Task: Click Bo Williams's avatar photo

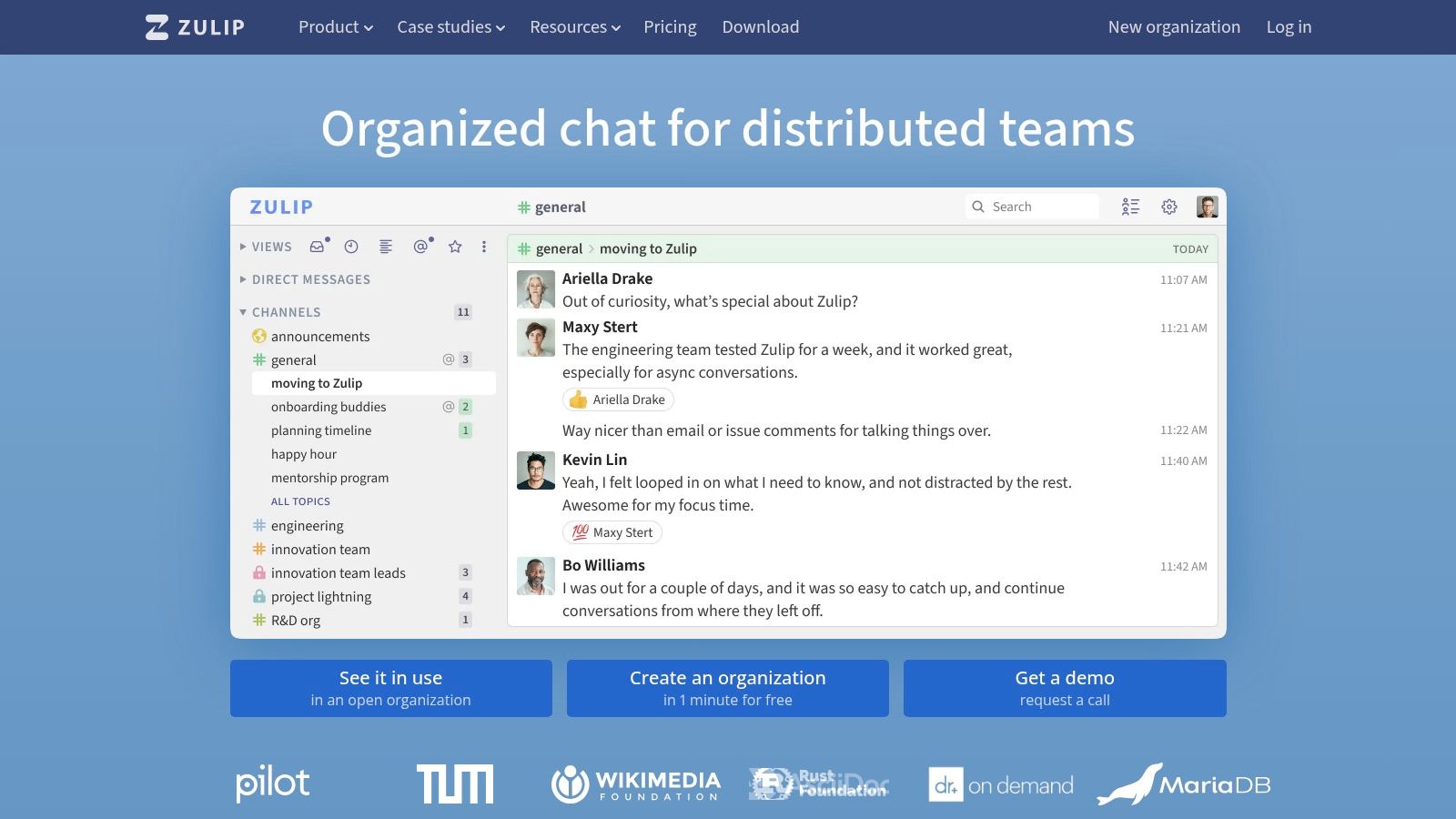Action: tap(536, 576)
